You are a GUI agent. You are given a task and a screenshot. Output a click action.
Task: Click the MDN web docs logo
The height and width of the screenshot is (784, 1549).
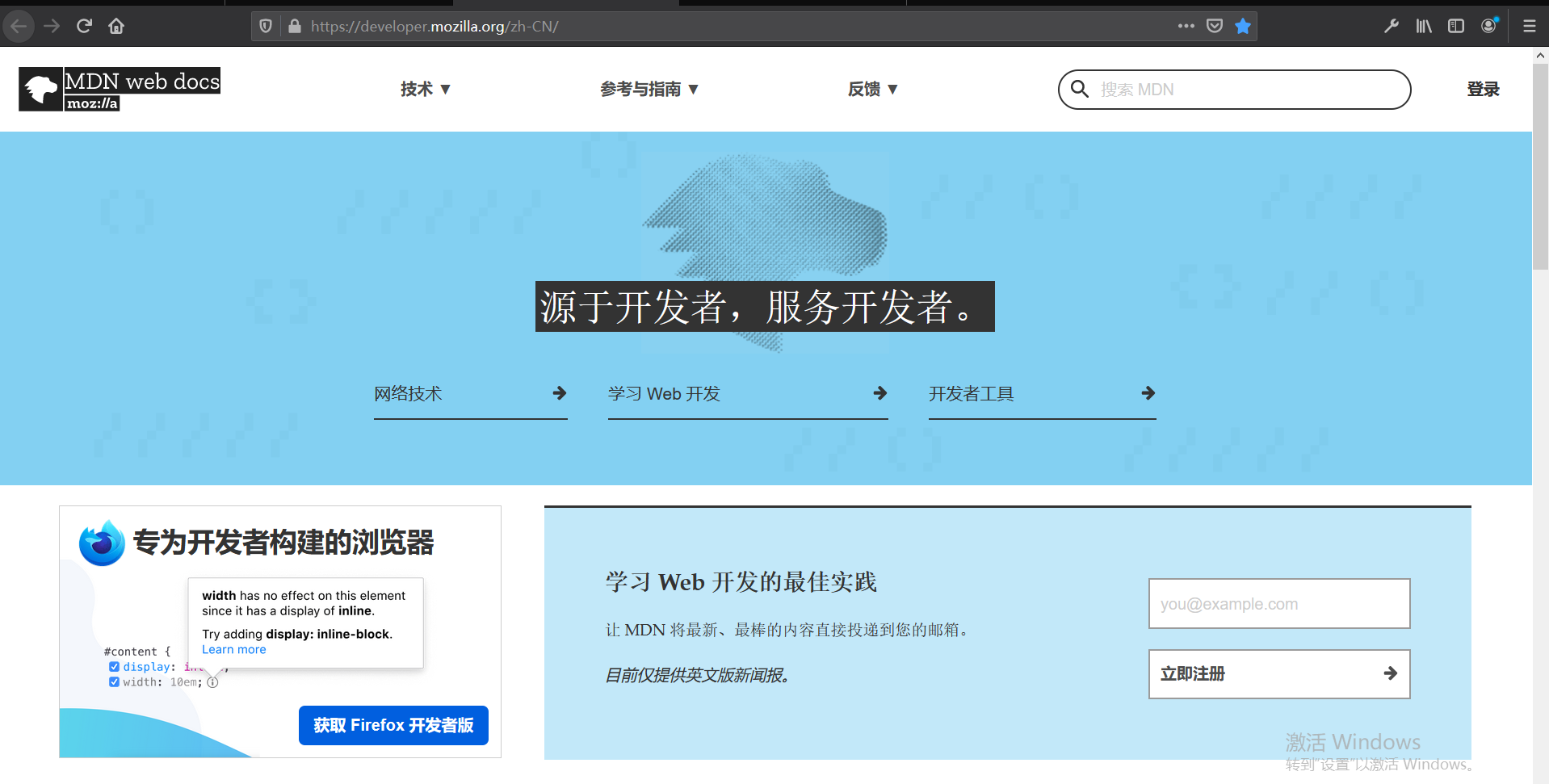point(120,89)
